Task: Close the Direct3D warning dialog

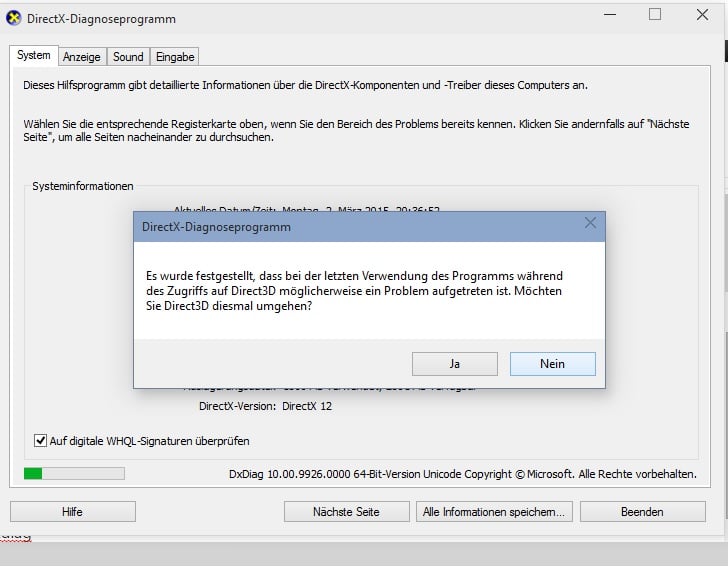Action: pyautogui.click(x=590, y=223)
